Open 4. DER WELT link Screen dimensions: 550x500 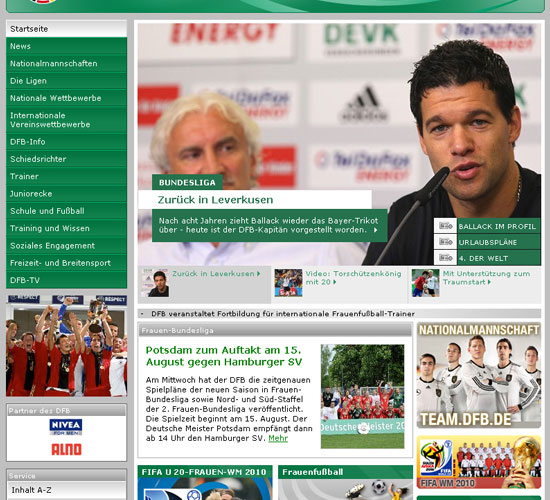[483, 259]
